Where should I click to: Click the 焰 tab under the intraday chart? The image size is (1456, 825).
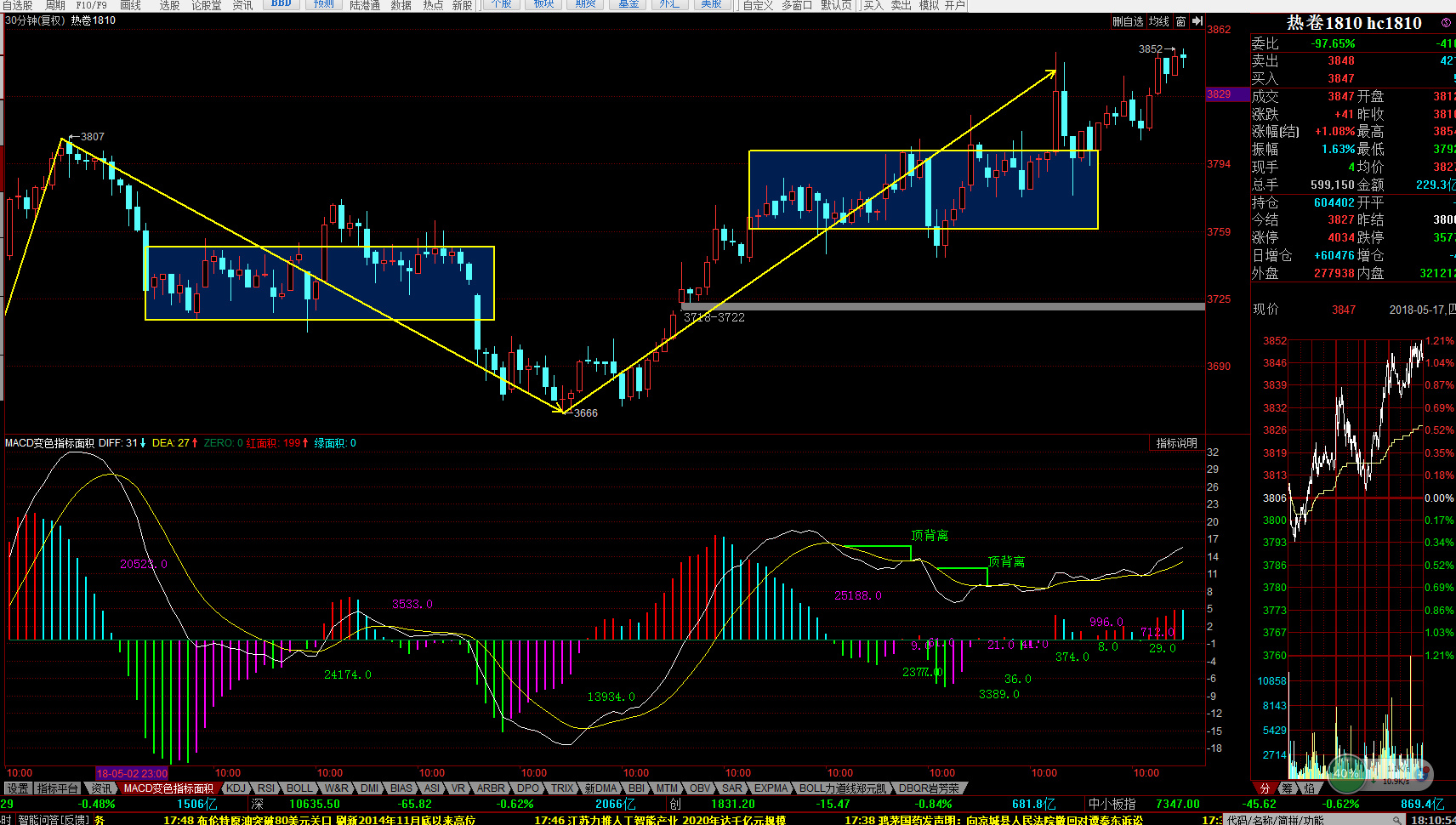tap(1309, 788)
